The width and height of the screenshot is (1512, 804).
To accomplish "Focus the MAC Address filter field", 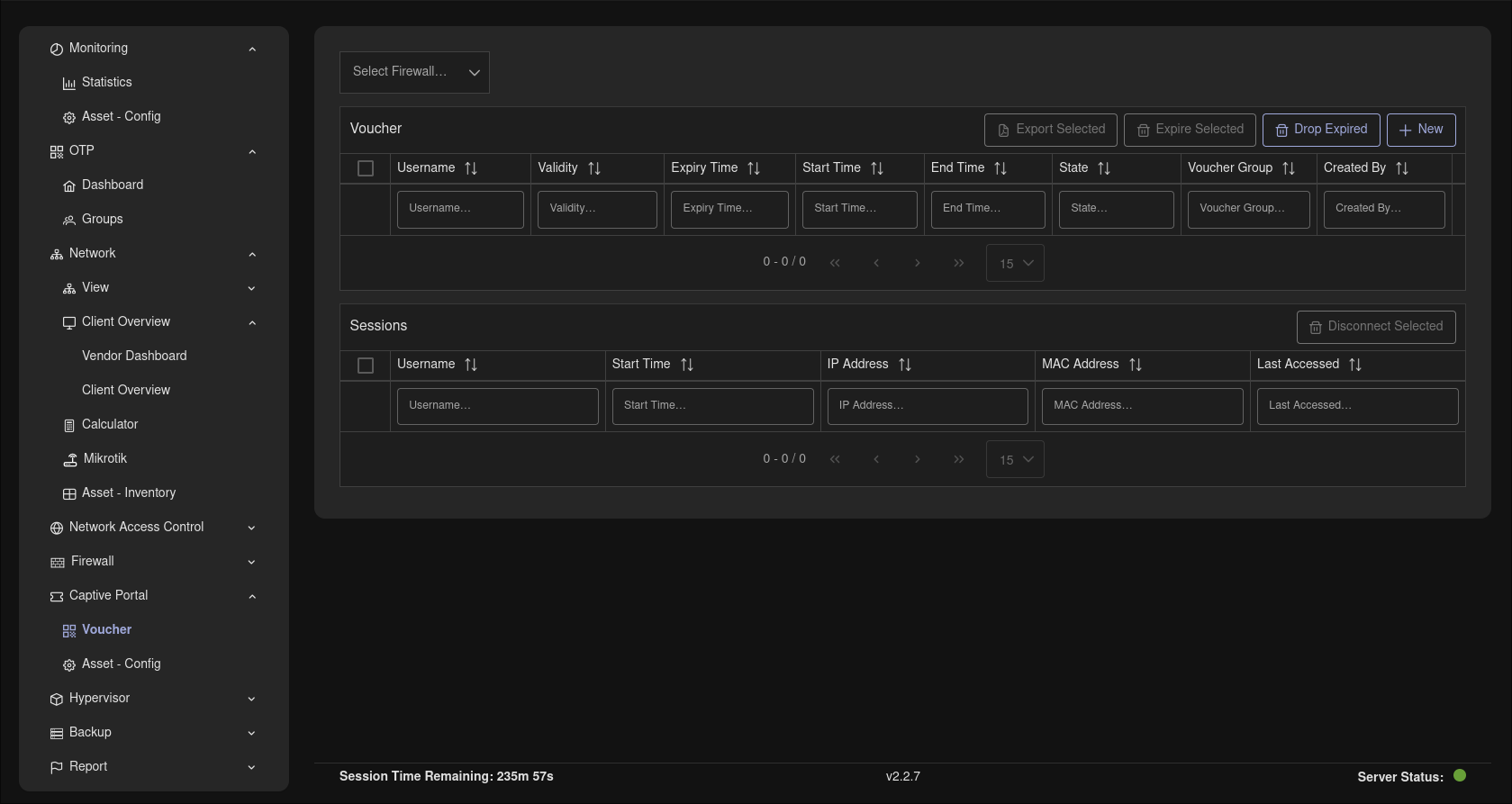I will (x=1143, y=406).
